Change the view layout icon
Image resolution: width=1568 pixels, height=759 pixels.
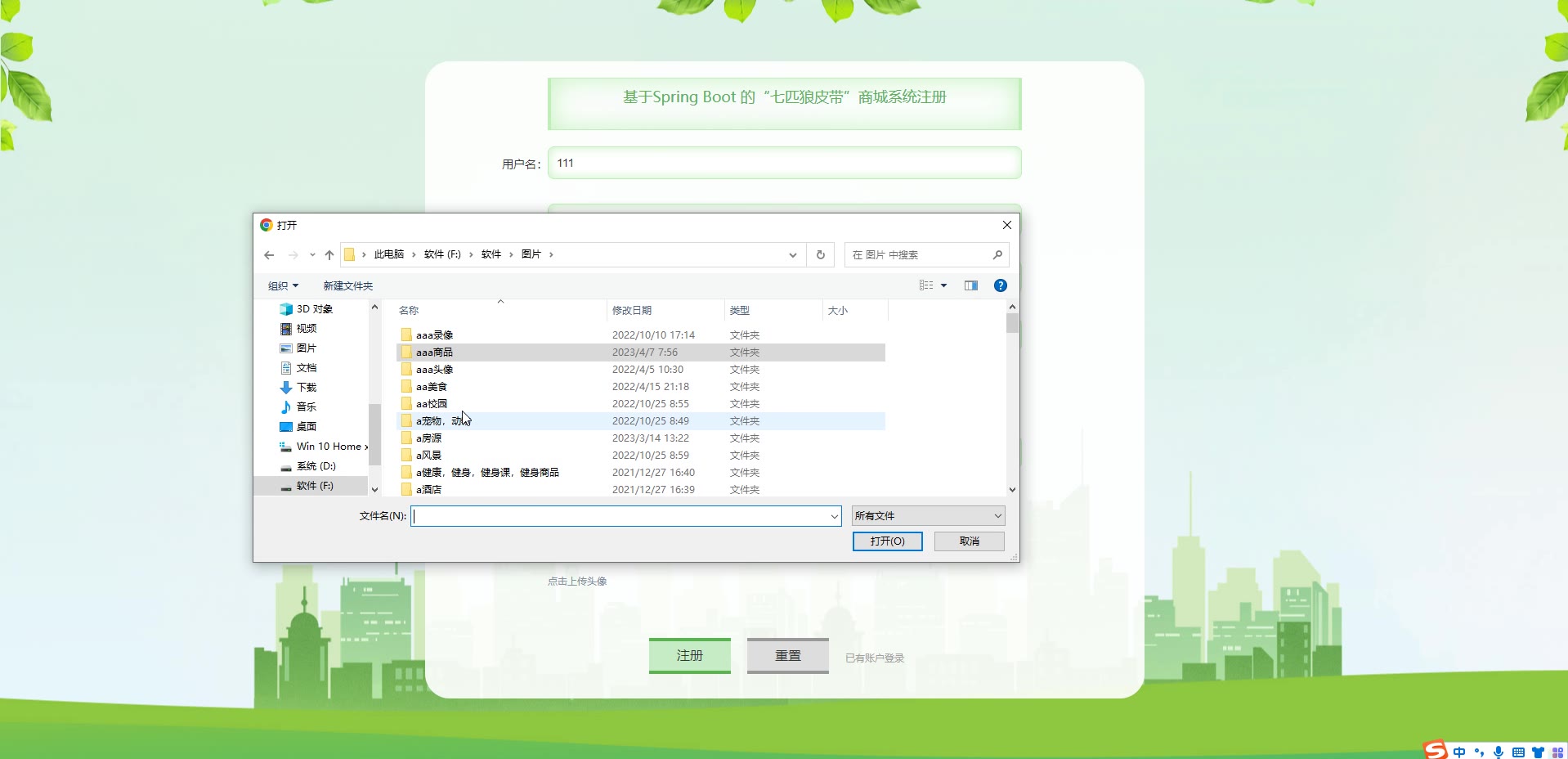point(926,285)
